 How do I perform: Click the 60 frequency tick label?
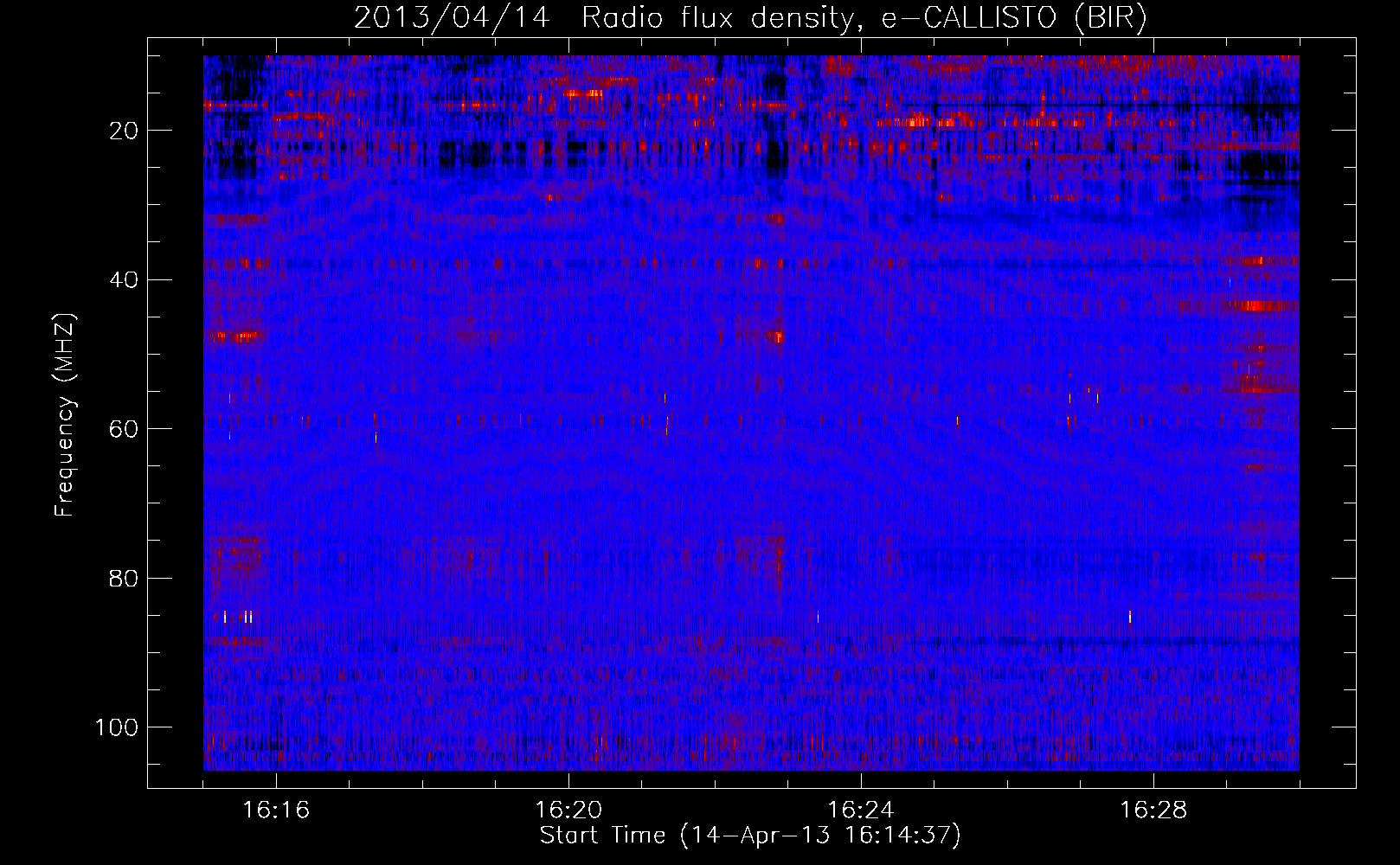pyautogui.click(x=124, y=429)
